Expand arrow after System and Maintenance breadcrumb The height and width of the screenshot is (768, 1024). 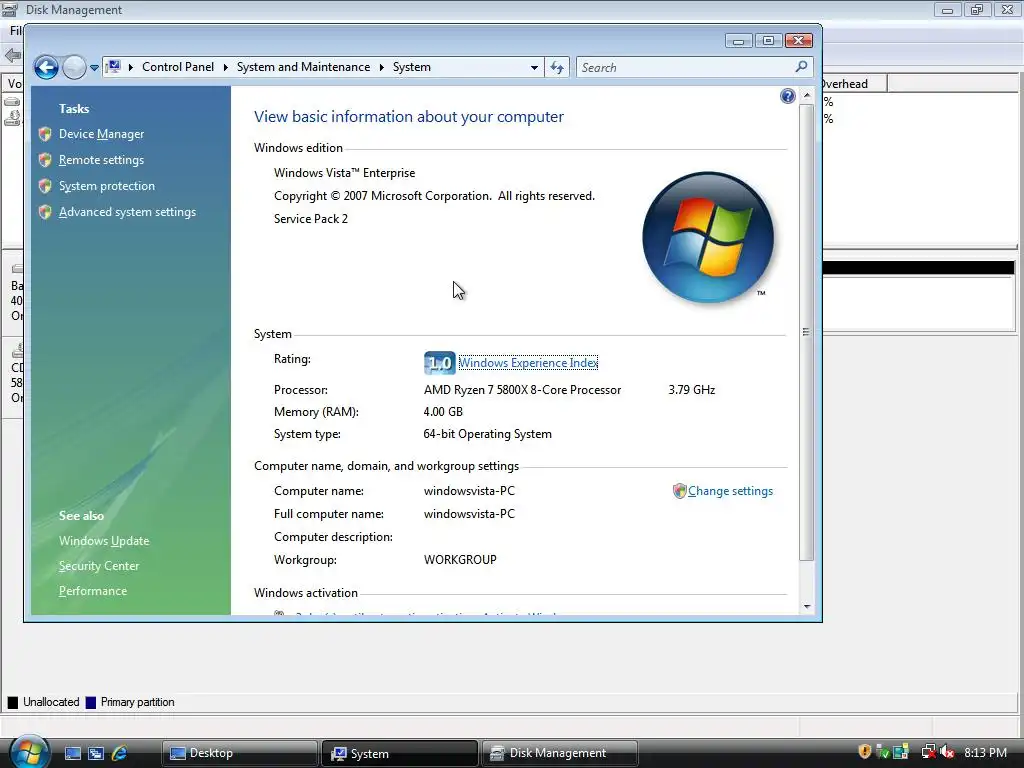tap(381, 67)
